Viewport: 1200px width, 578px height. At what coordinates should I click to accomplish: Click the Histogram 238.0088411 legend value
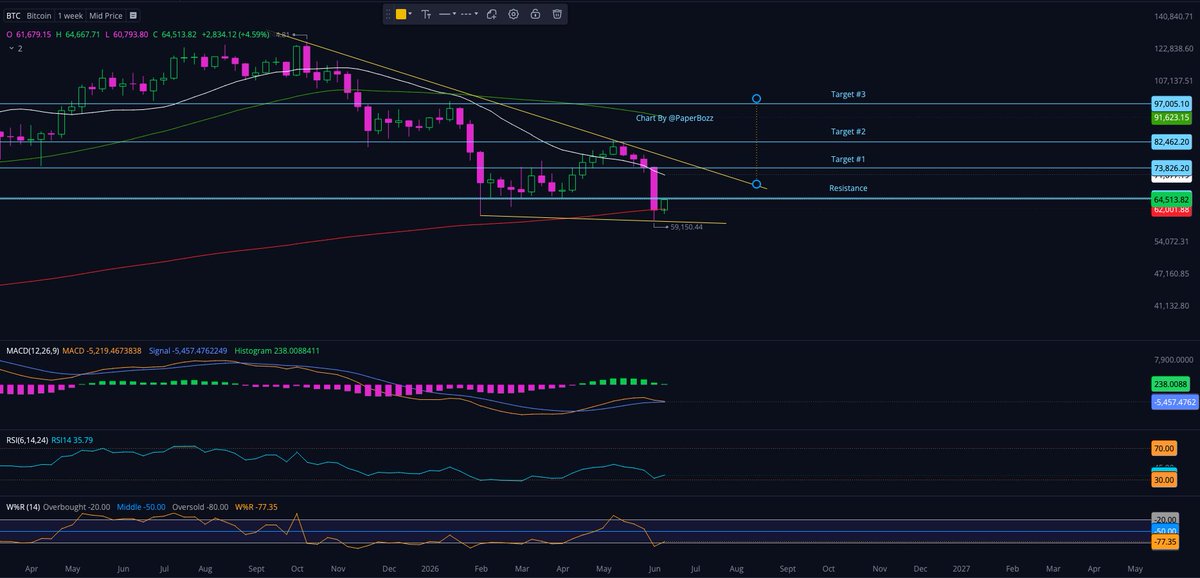pos(276,352)
